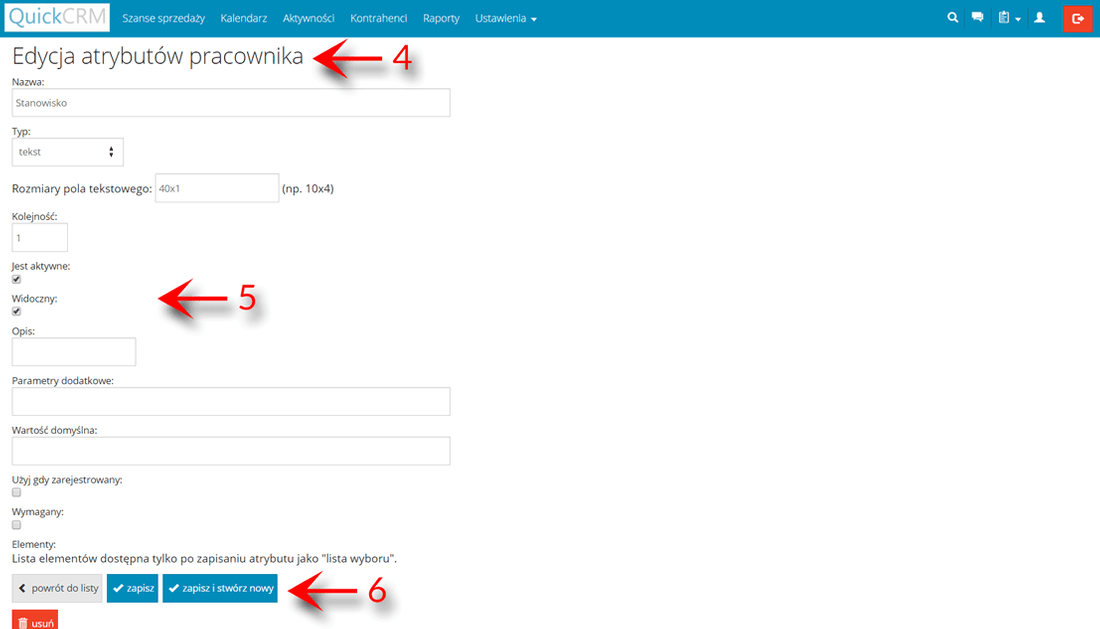Open the clipboard tasks icon menu
1100x629 pixels.
click(1008, 18)
